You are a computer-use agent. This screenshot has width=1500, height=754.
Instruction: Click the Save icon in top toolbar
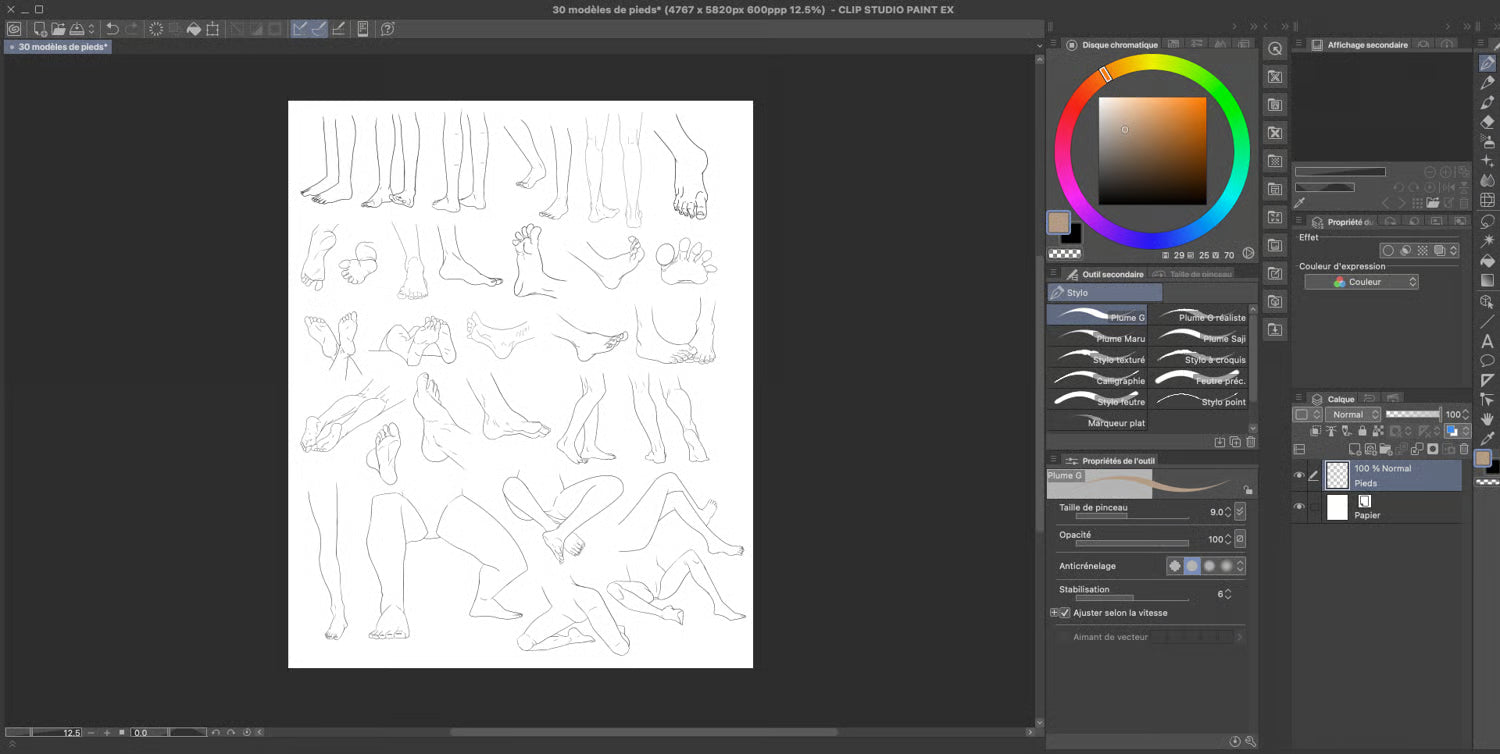tap(76, 29)
